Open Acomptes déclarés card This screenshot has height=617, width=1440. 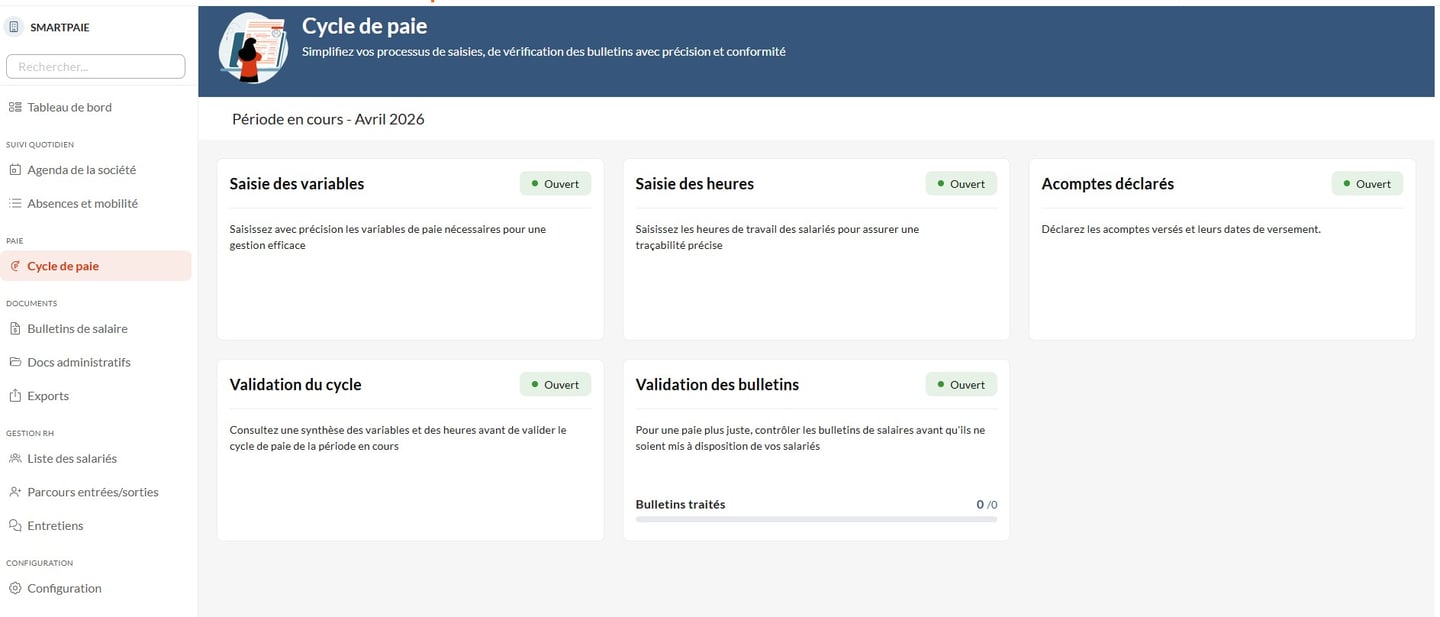pyautogui.click(x=1108, y=184)
